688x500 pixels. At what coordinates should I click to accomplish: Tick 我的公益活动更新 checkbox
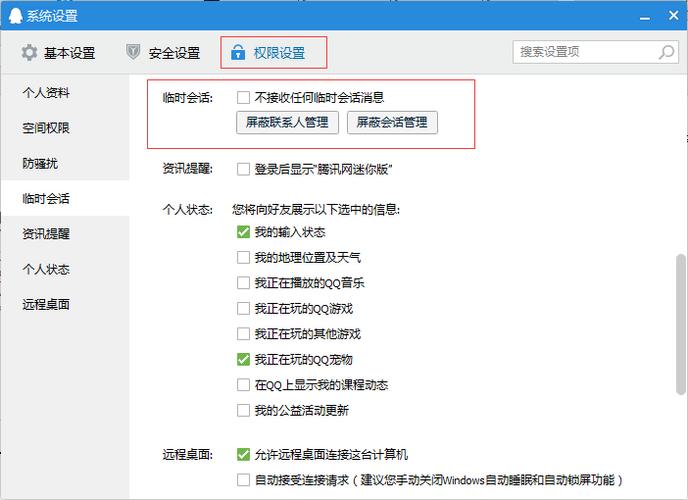coord(243,410)
